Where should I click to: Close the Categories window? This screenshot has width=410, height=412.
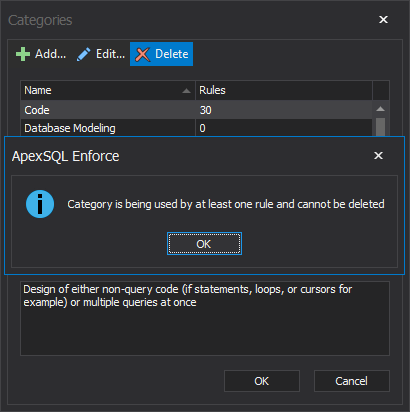click(x=383, y=20)
